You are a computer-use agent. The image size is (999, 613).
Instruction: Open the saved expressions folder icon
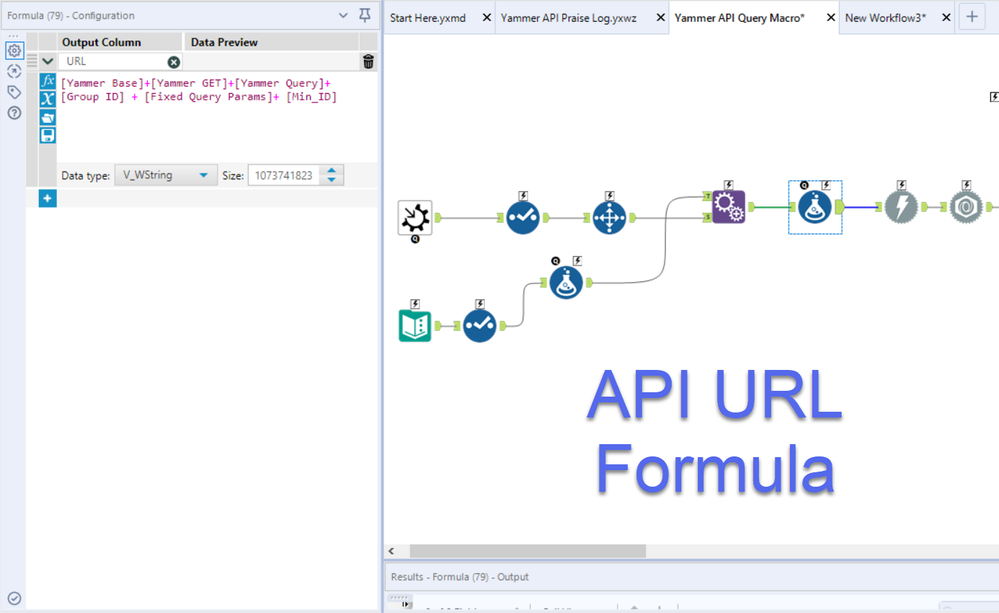46,117
